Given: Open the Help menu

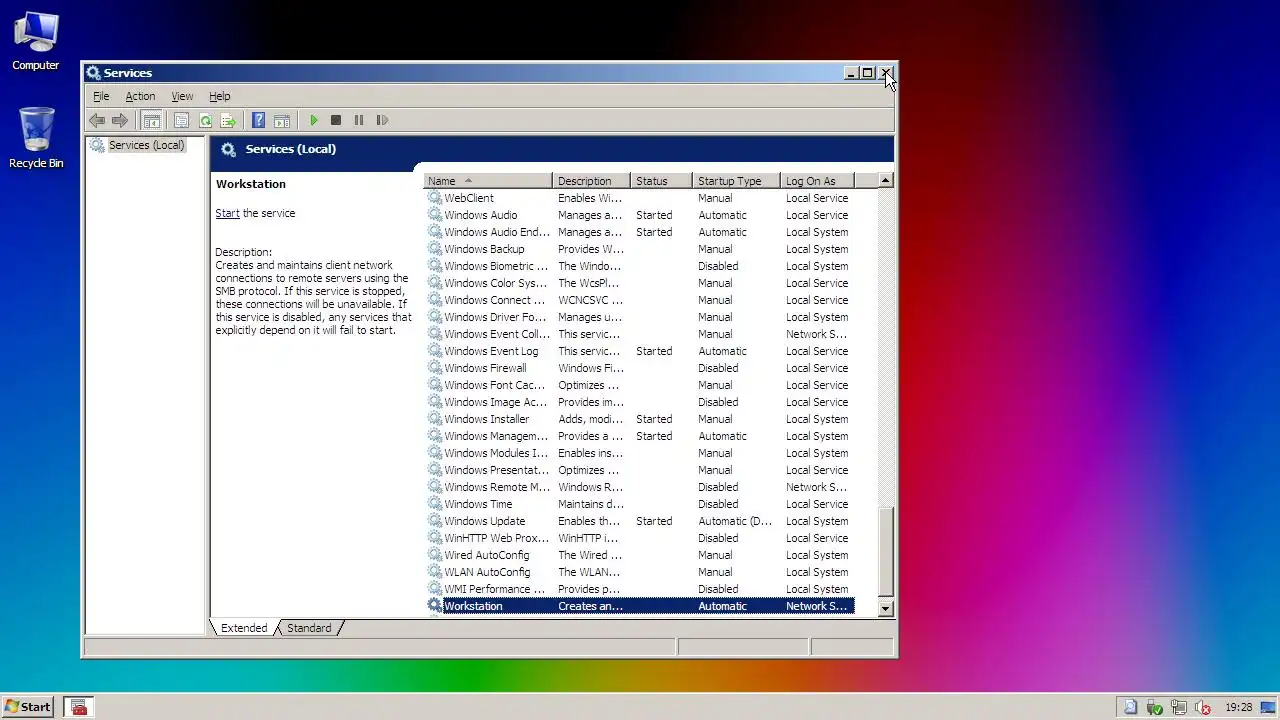Looking at the screenshot, I should 219,96.
